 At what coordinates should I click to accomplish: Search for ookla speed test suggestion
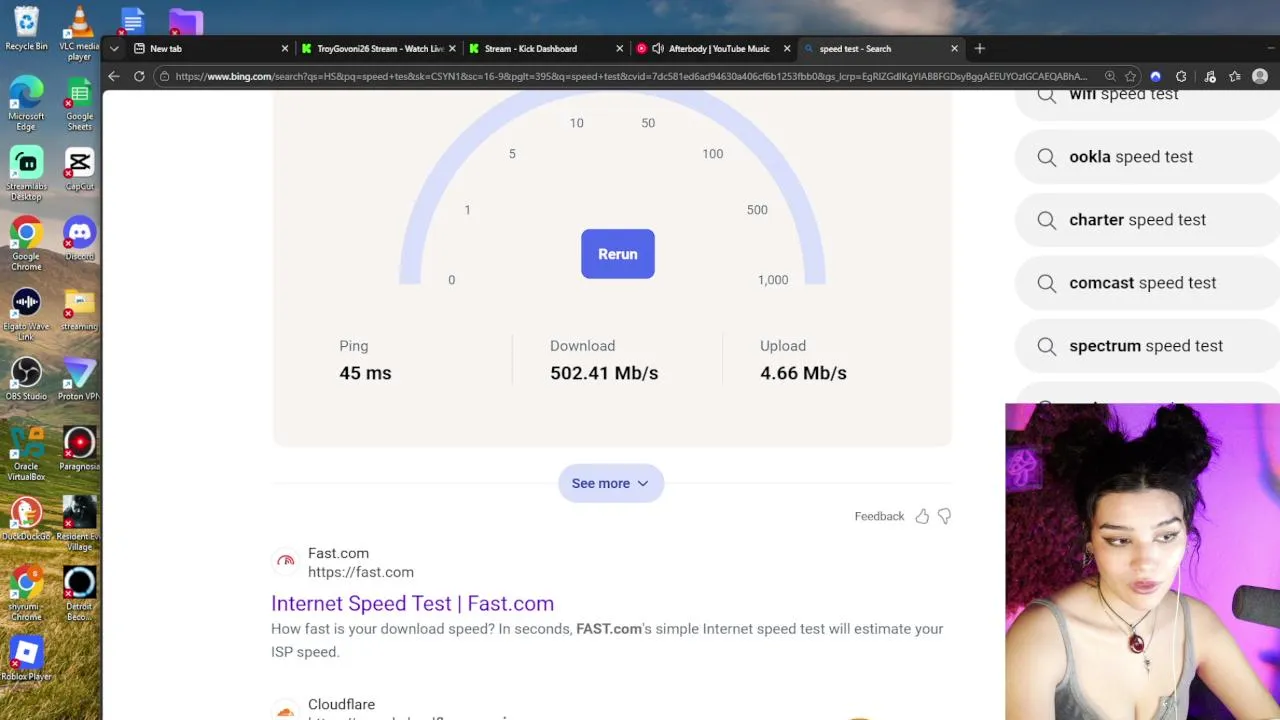click(x=1130, y=157)
